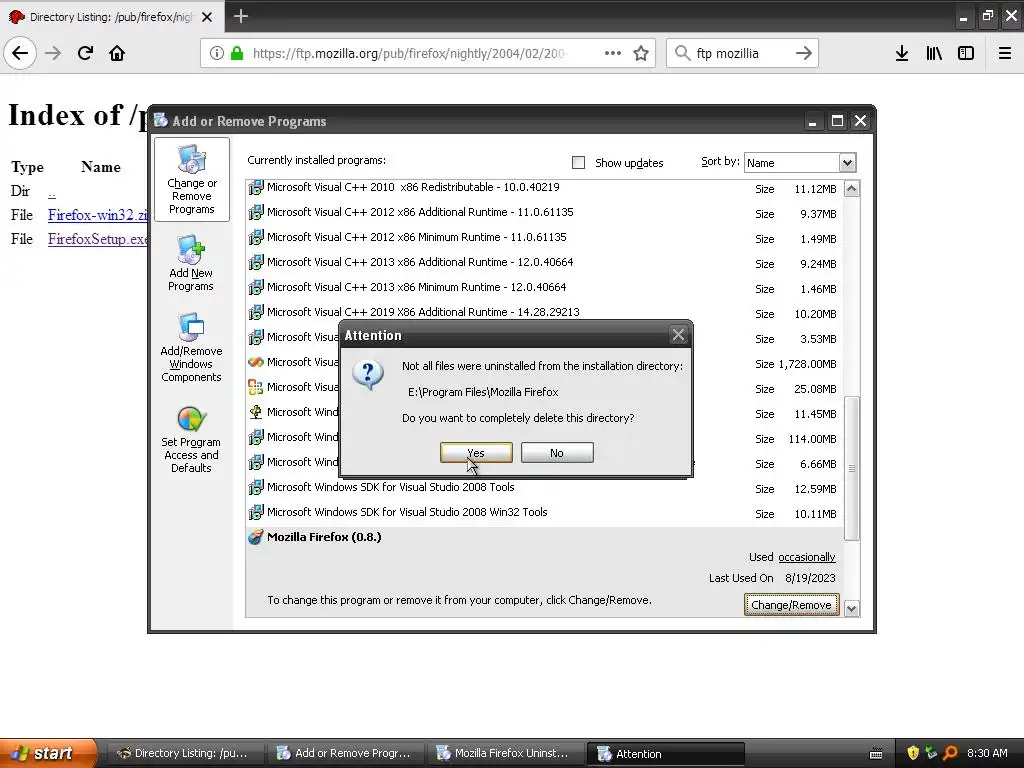This screenshot has height=768, width=1024.
Task: Select Microsoft Visual C++ 2010 x86 Redistributable row
Action: point(545,187)
